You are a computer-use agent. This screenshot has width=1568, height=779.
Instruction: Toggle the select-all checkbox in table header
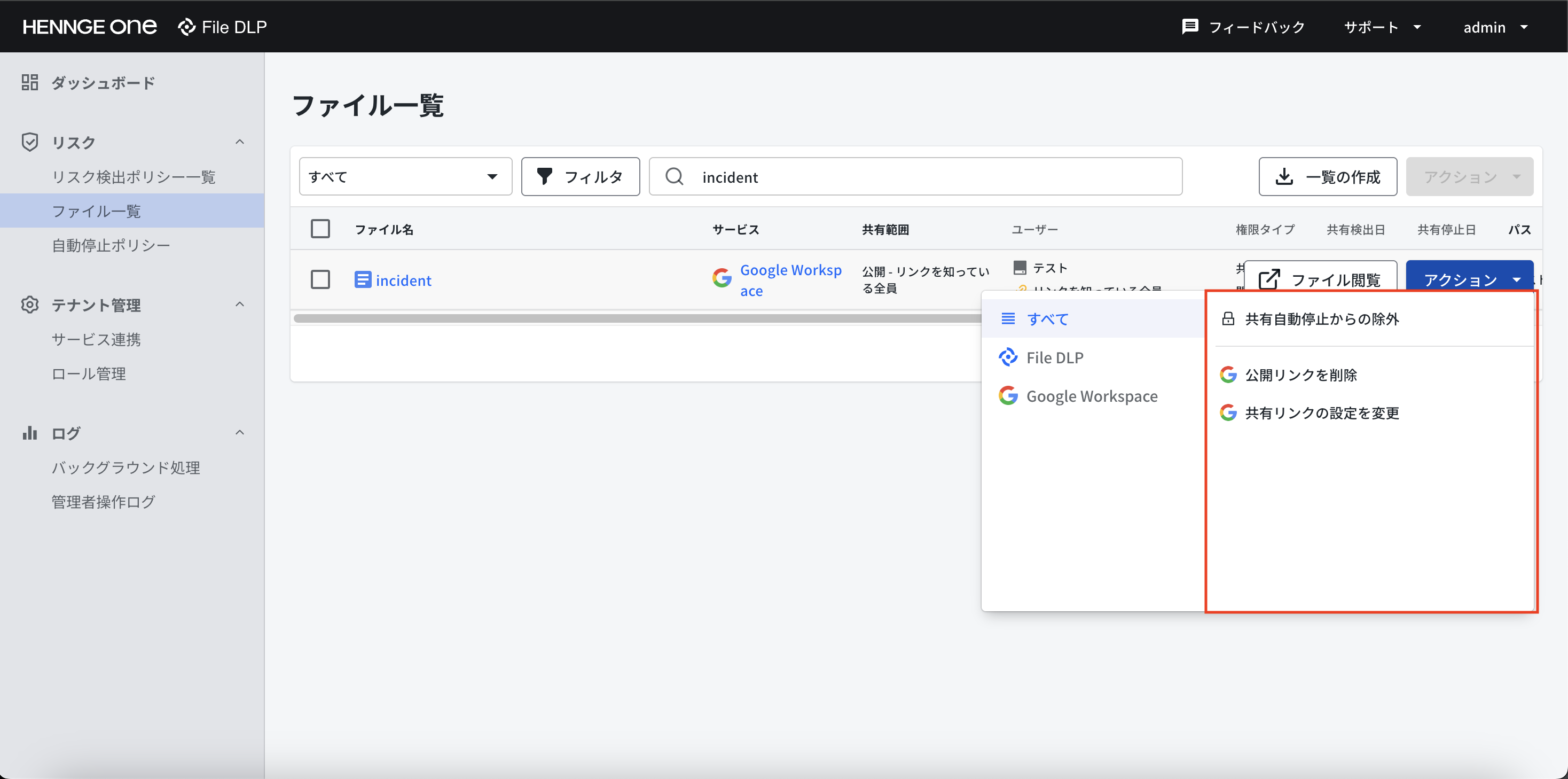pyautogui.click(x=320, y=228)
